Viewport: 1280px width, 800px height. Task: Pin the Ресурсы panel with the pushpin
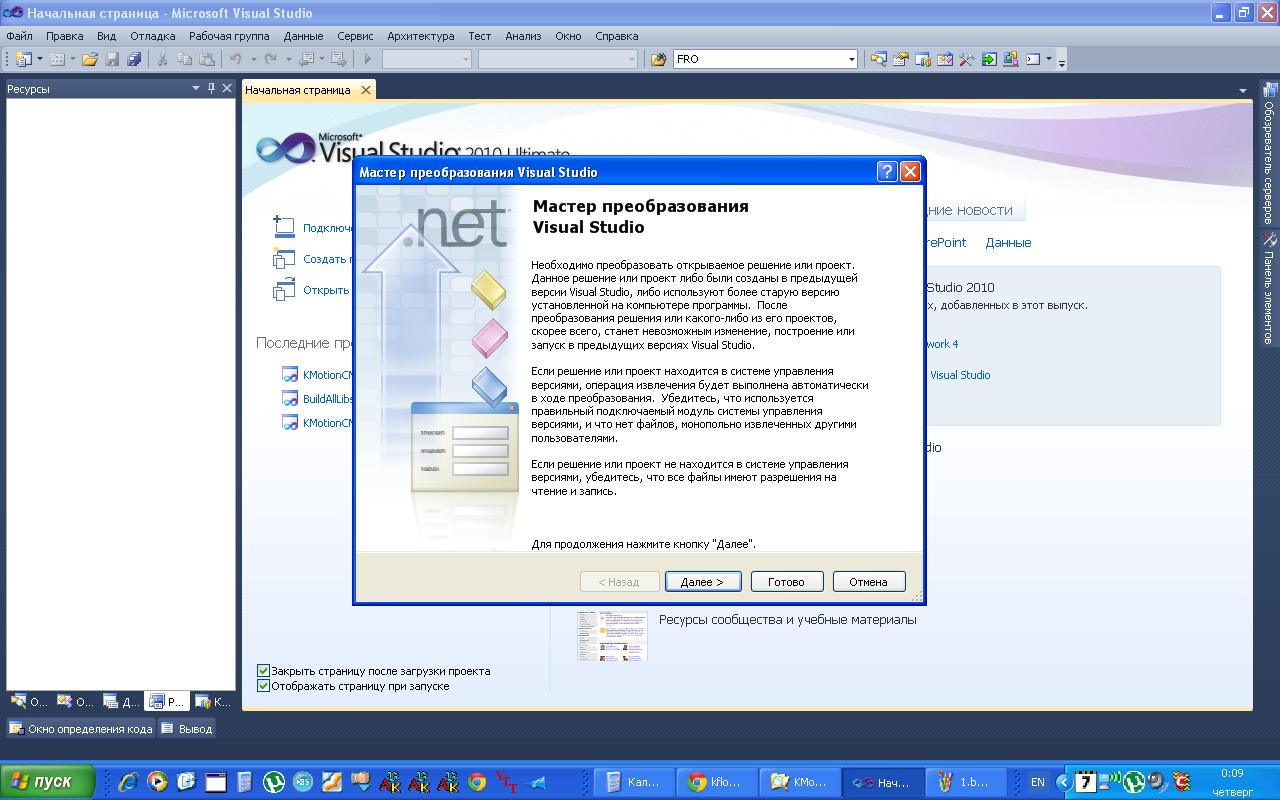[211, 89]
